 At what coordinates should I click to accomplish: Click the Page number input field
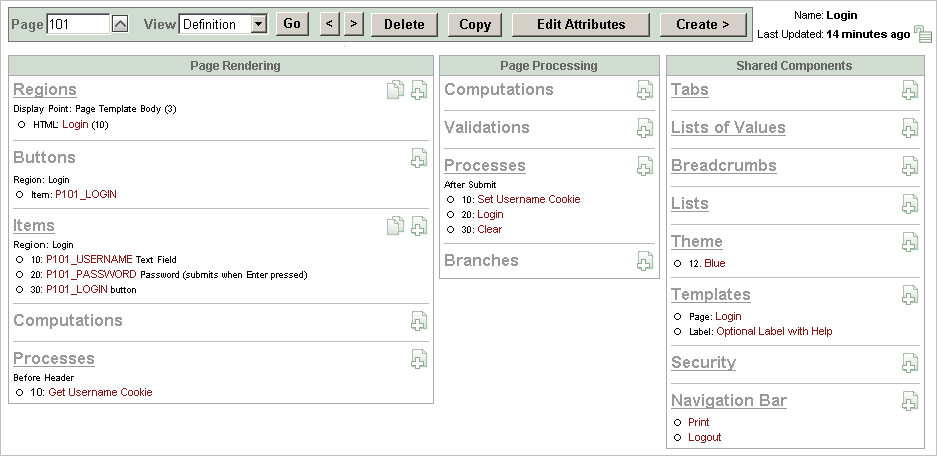point(77,24)
